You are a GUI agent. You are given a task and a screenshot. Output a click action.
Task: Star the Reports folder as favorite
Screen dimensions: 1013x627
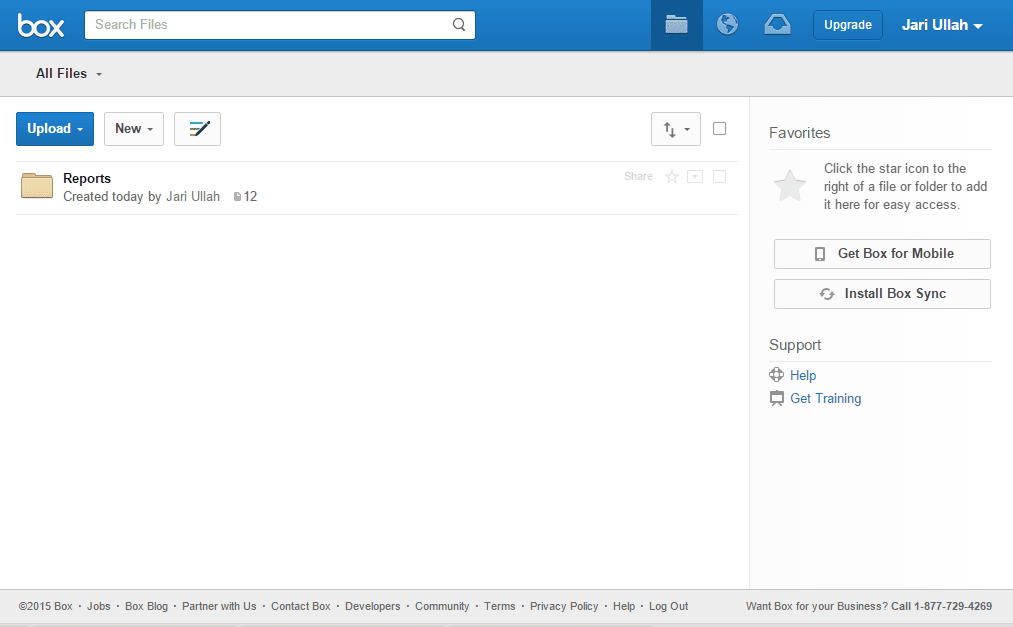click(672, 176)
